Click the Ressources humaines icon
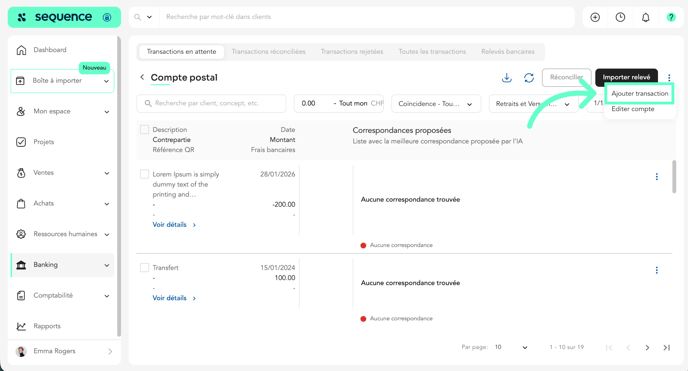The height and width of the screenshot is (371, 688). tap(21, 234)
